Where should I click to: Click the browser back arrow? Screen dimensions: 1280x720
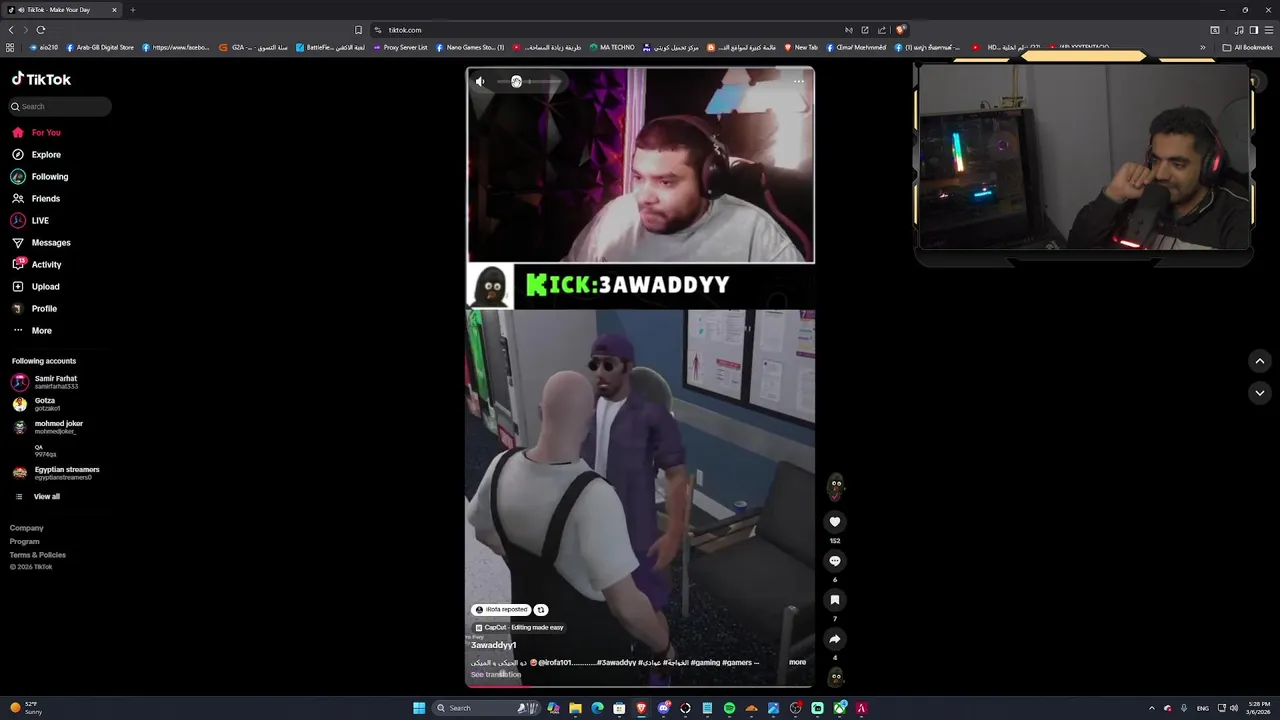(x=11, y=30)
